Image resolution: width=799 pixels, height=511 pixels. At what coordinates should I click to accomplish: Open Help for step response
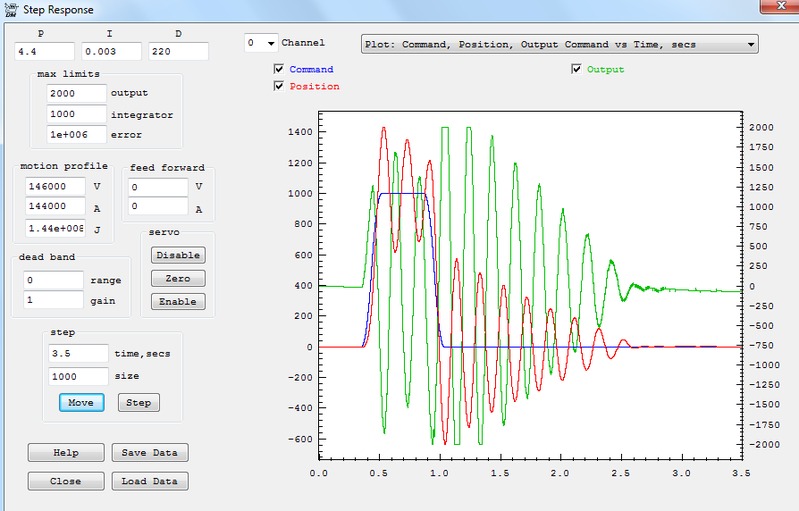click(66, 453)
